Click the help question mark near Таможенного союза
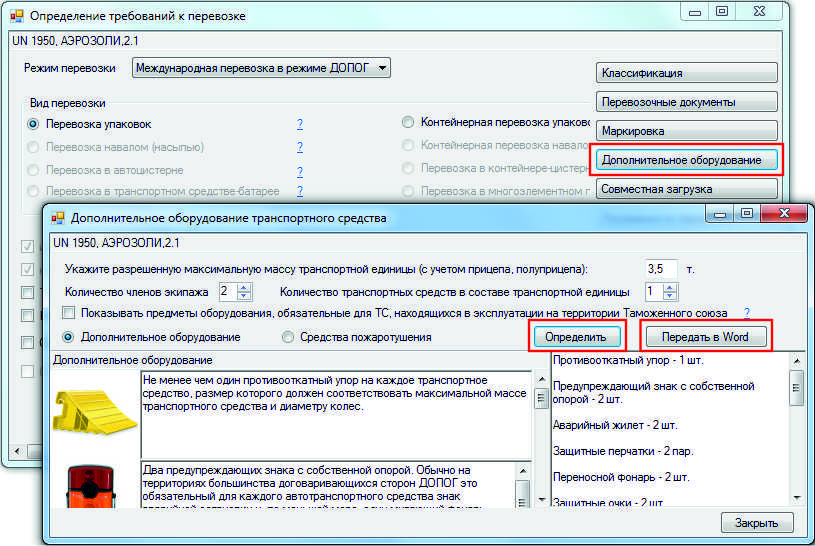 pyautogui.click(x=746, y=313)
